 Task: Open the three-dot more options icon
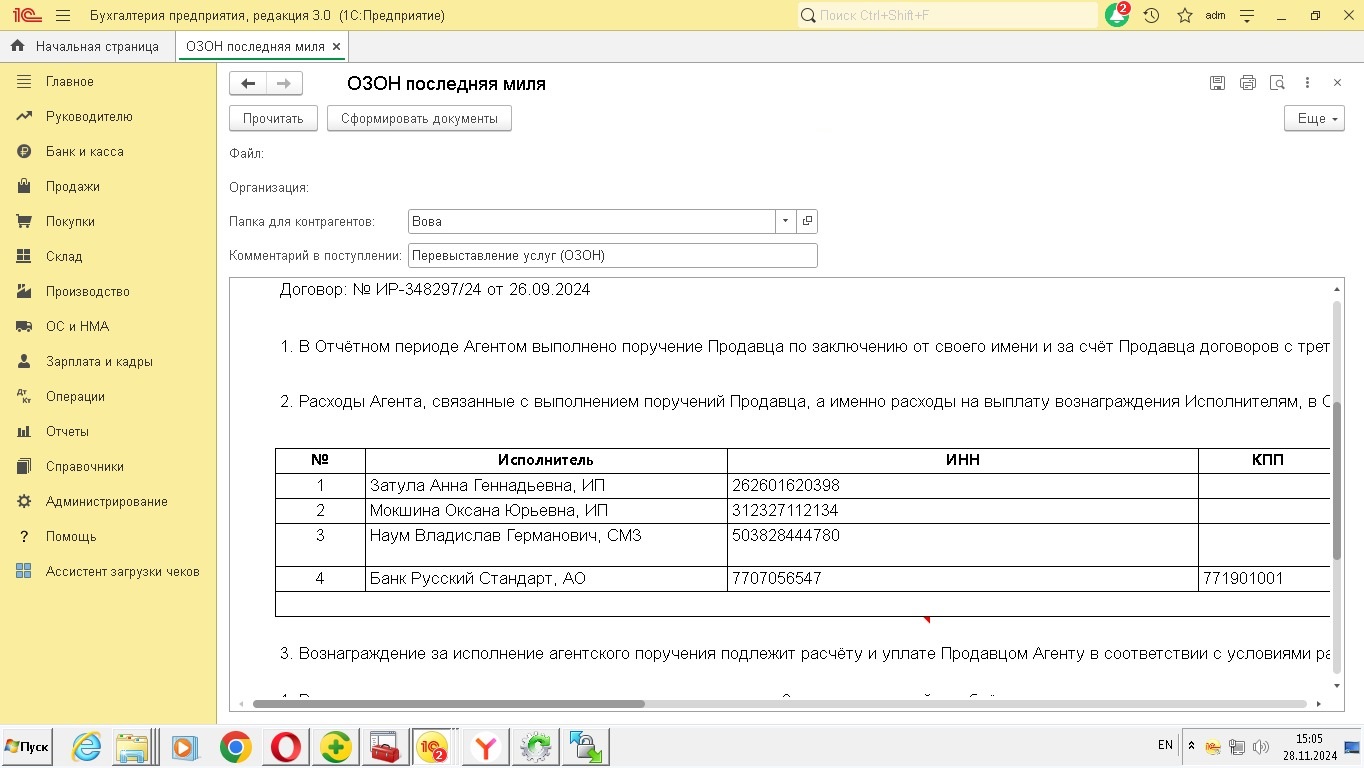[1307, 83]
